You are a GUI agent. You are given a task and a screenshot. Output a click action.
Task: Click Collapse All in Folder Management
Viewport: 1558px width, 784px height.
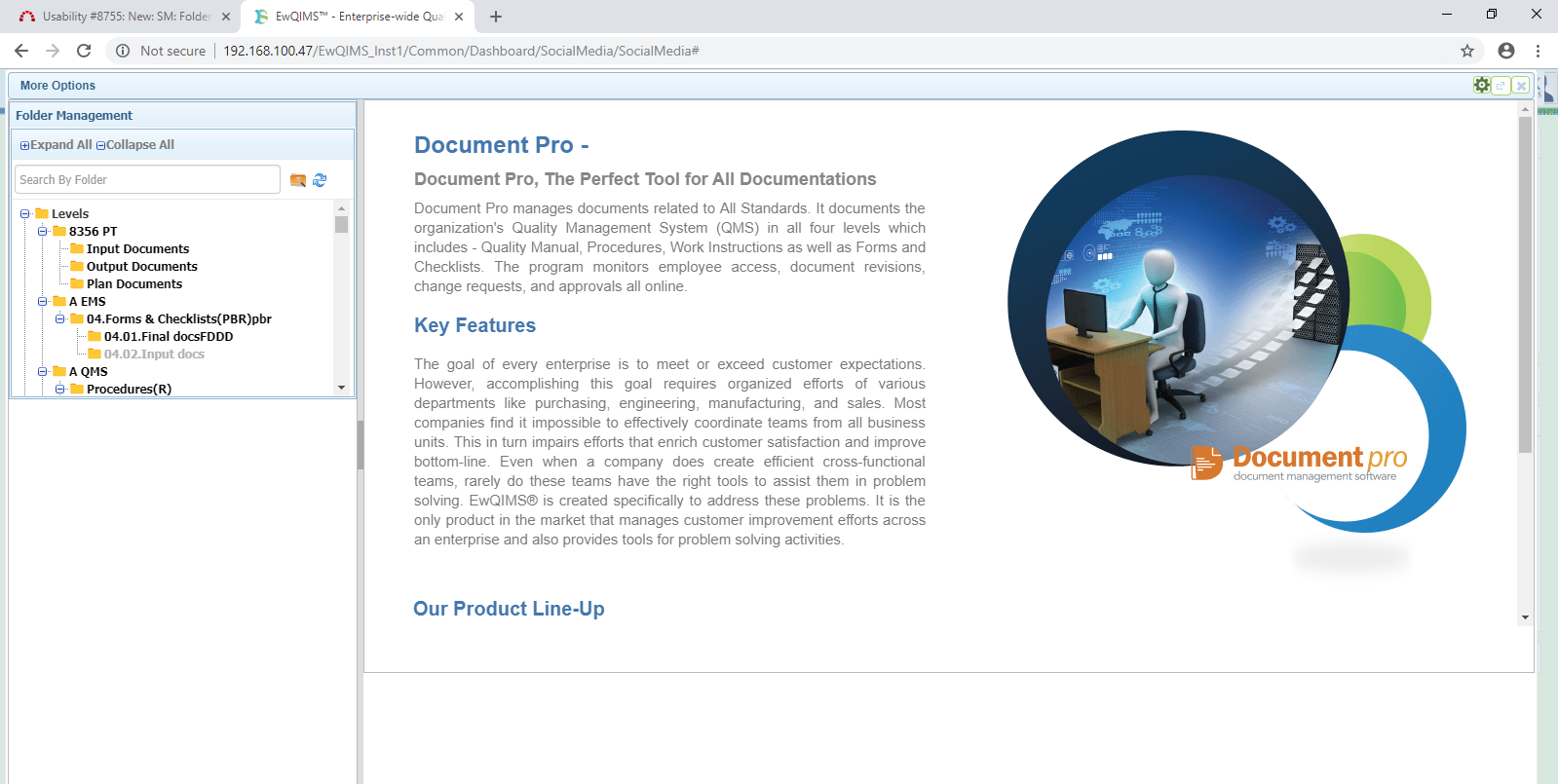tap(135, 145)
